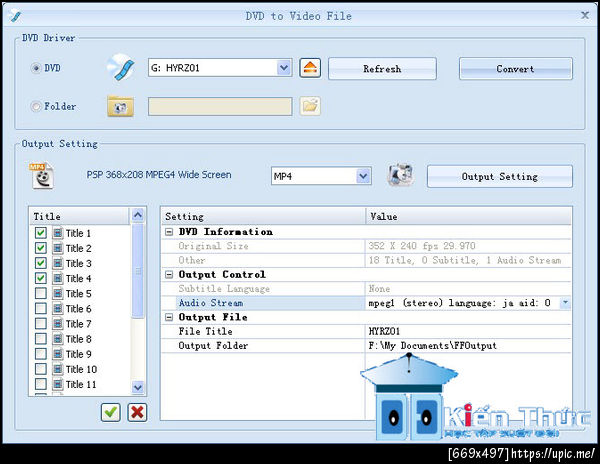Click the empty folder path field

click(220, 106)
